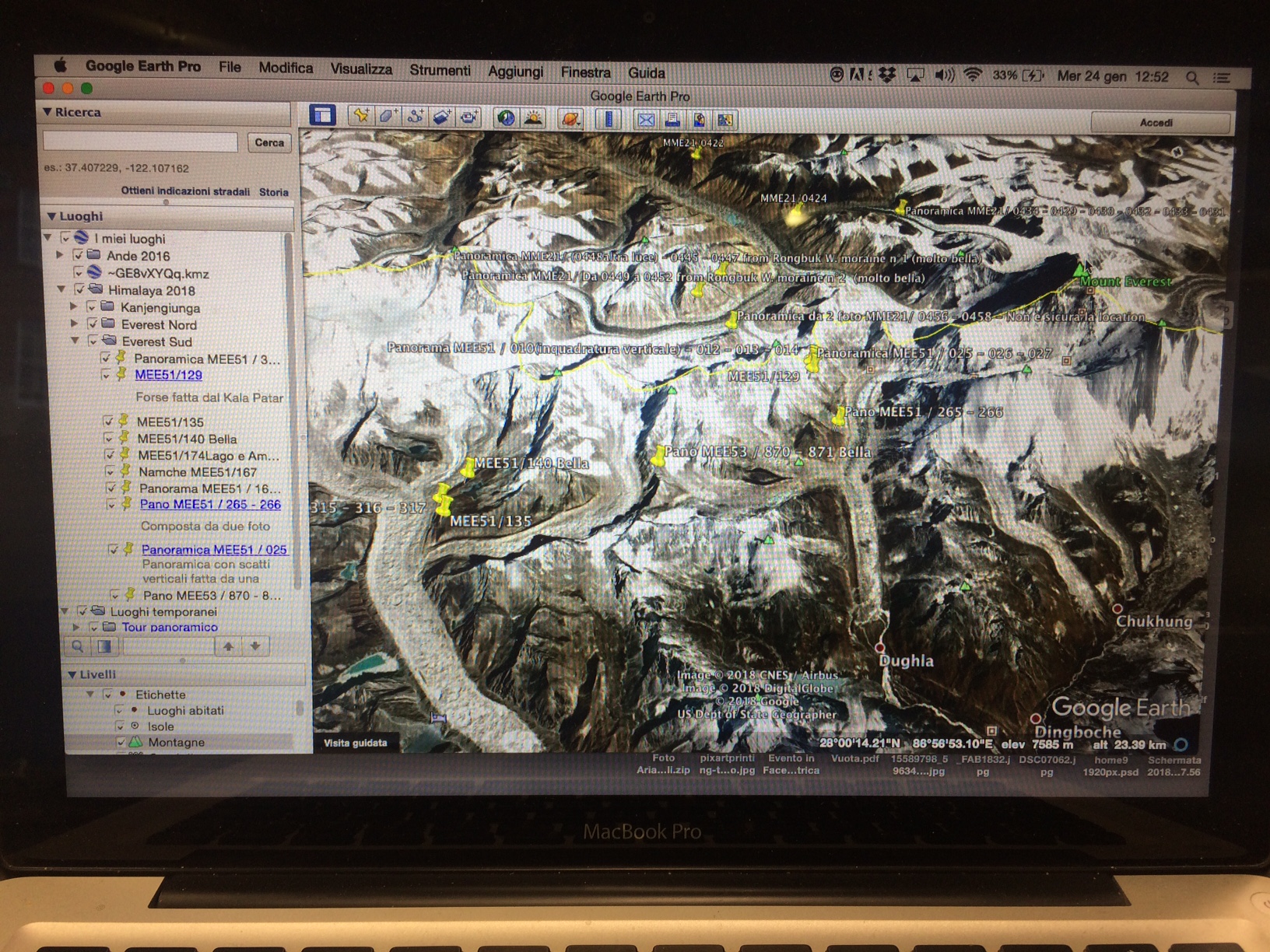Click the Email envelope toolbar icon
Image resolution: width=1270 pixels, height=952 pixels.
pos(645,120)
